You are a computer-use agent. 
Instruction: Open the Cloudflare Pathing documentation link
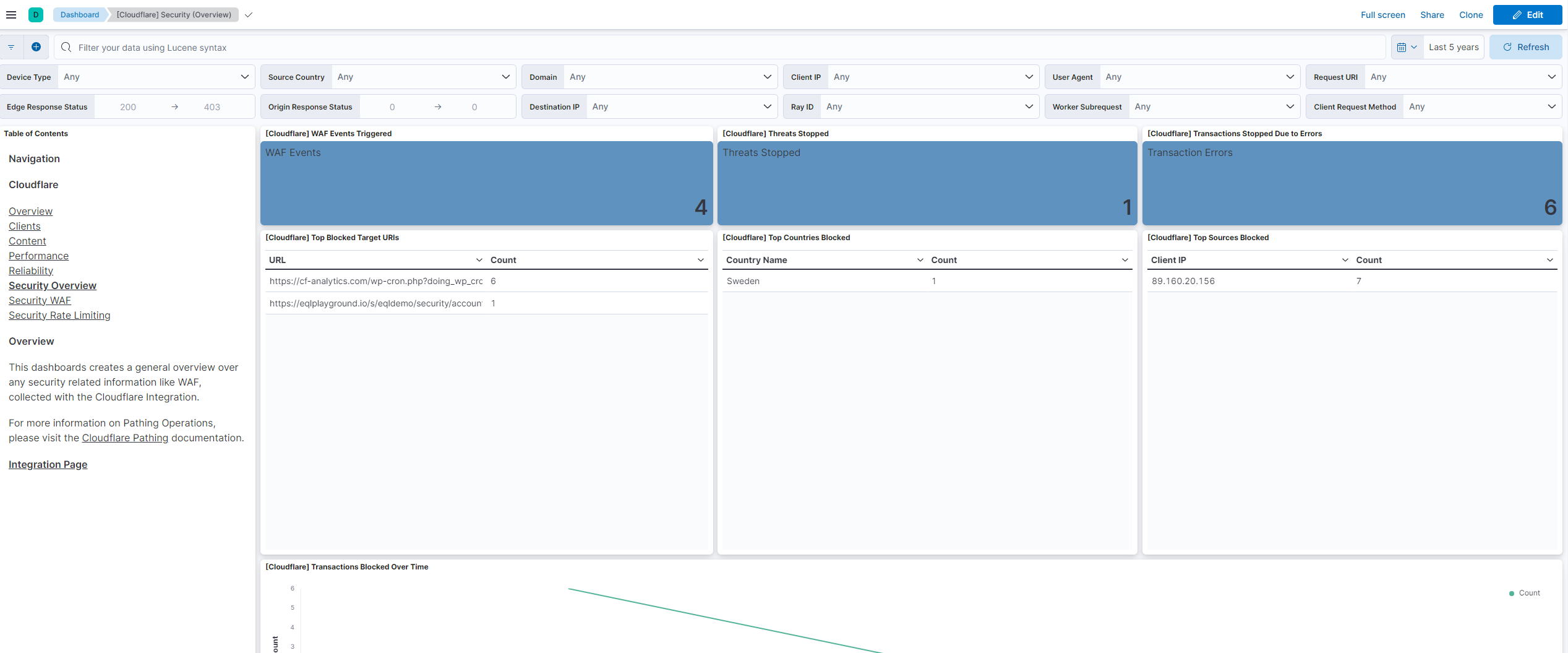pyautogui.click(x=125, y=438)
